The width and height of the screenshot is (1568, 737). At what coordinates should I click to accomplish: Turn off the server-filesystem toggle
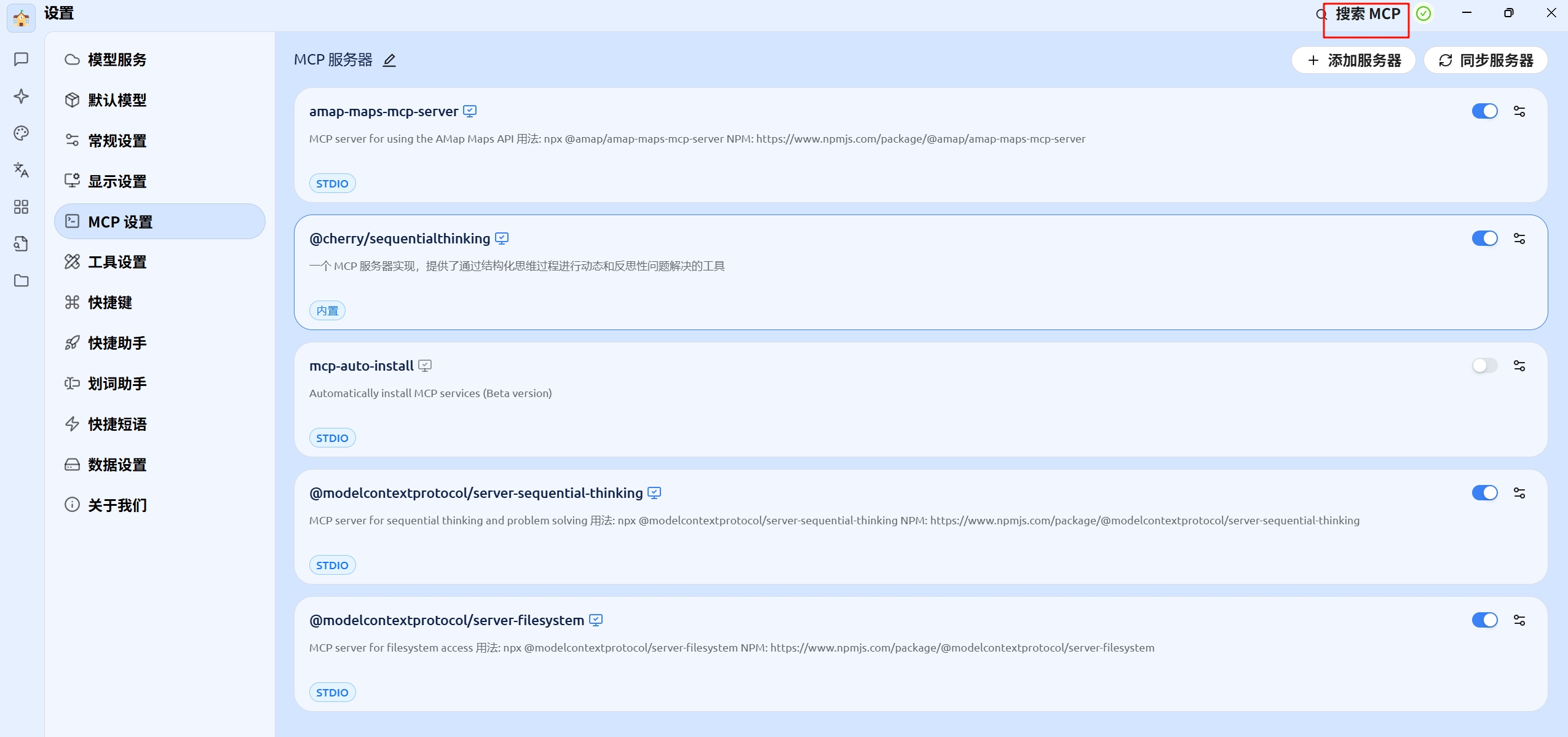(1484, 620)
